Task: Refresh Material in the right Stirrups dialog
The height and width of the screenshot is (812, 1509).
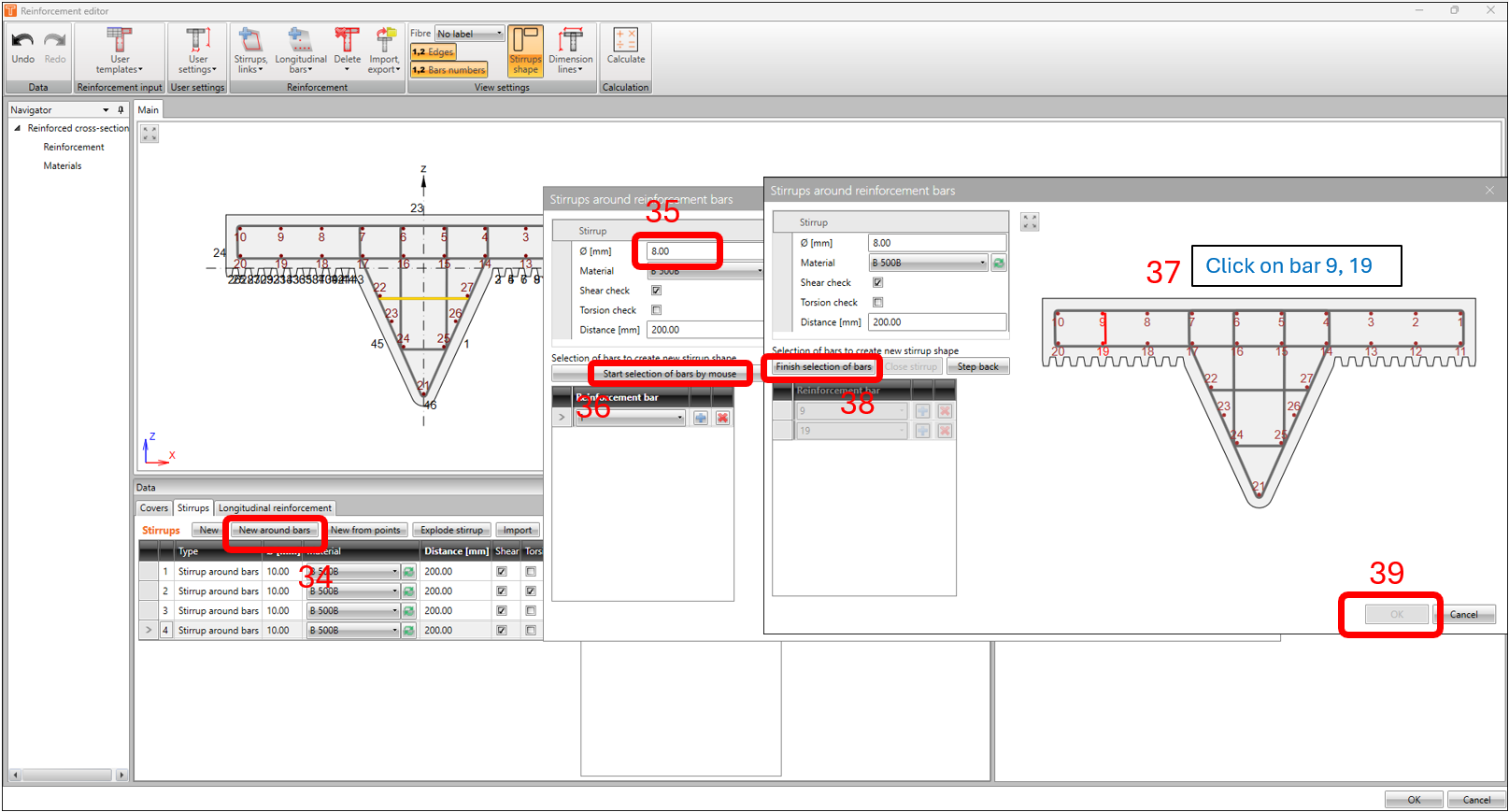Action: click(x=999, y=264)
